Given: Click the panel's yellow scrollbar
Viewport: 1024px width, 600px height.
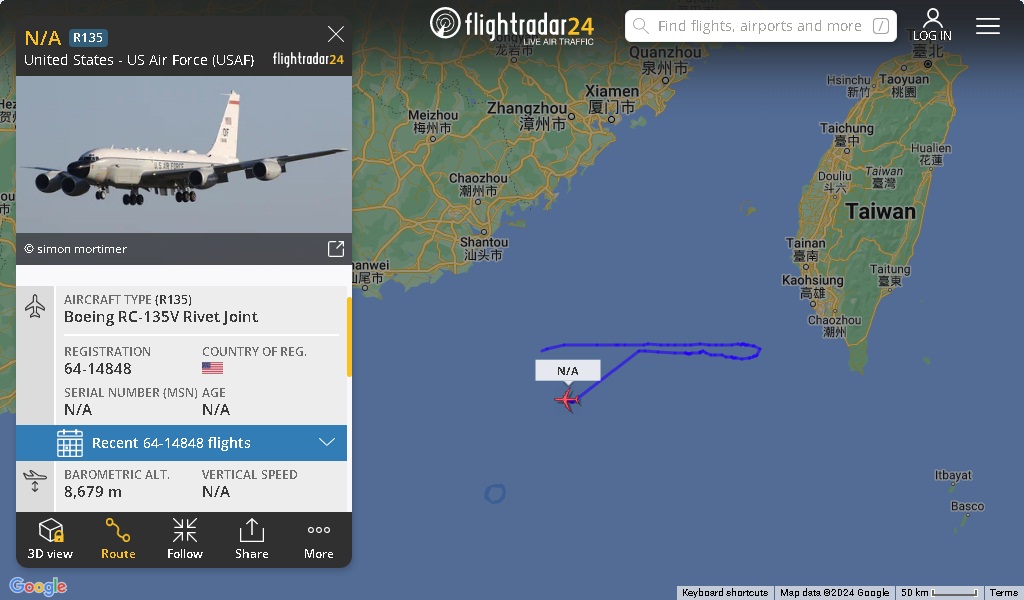Looking at the screenshot, I should pyautogui.click(x=349, y=337).
